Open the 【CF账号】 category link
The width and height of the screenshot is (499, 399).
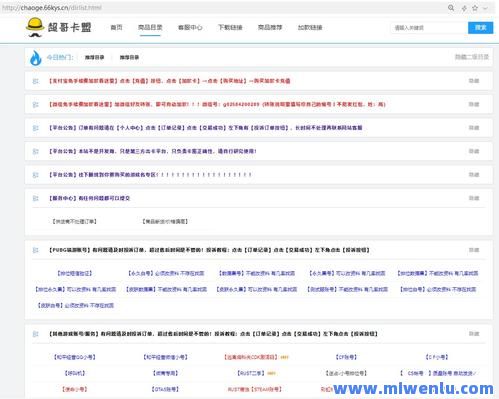(346, 357)
